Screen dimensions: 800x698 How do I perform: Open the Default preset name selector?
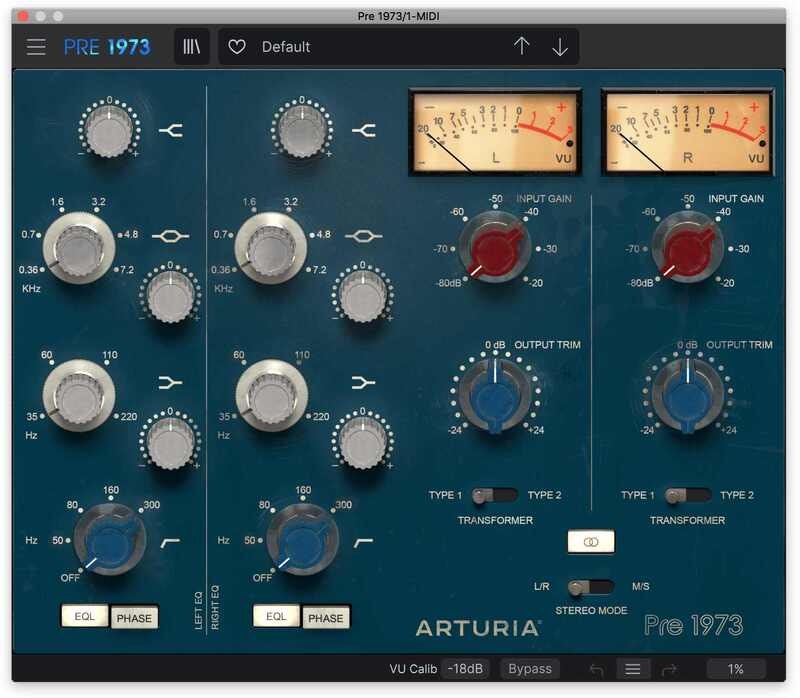[380, 47]
